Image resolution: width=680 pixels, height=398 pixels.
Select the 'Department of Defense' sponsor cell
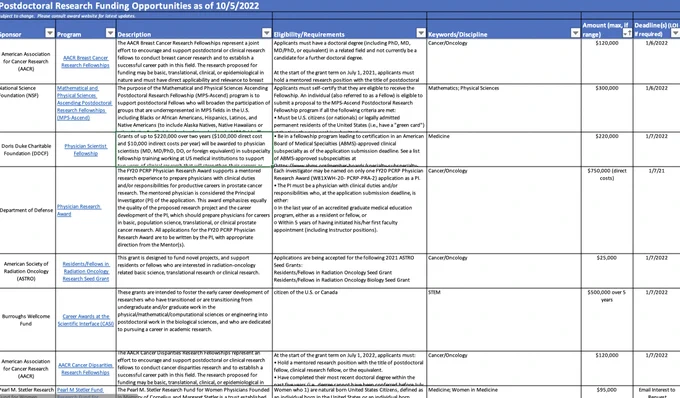27,210
